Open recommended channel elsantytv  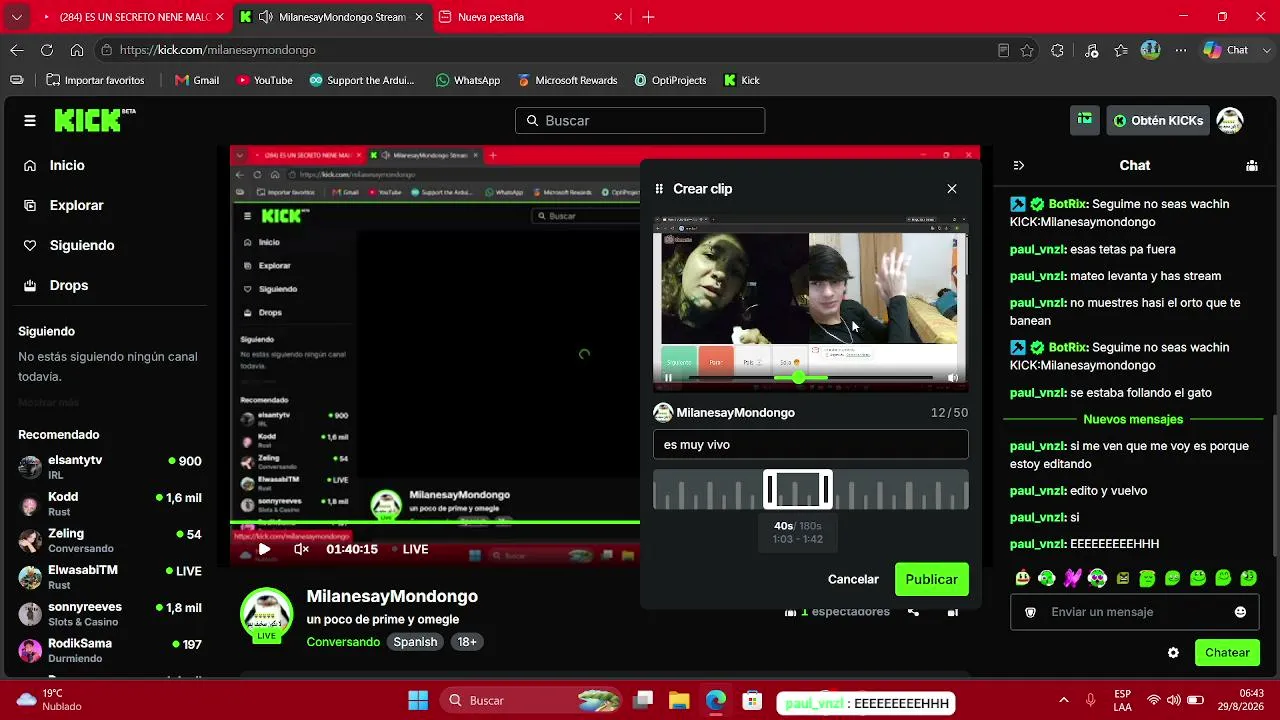point(110,467)
